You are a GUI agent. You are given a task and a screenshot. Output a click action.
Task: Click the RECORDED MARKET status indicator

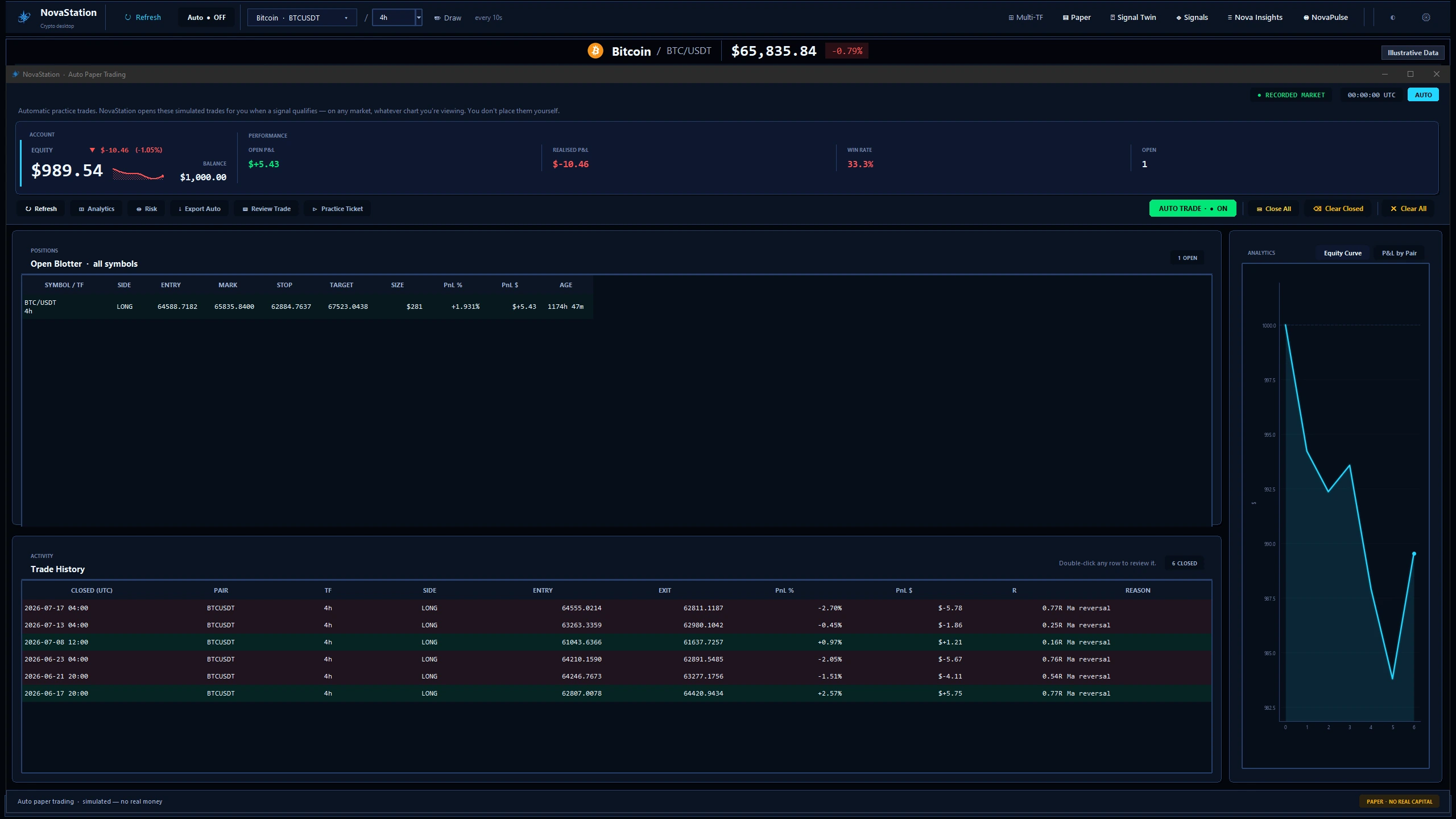(x=1291, y=95)
